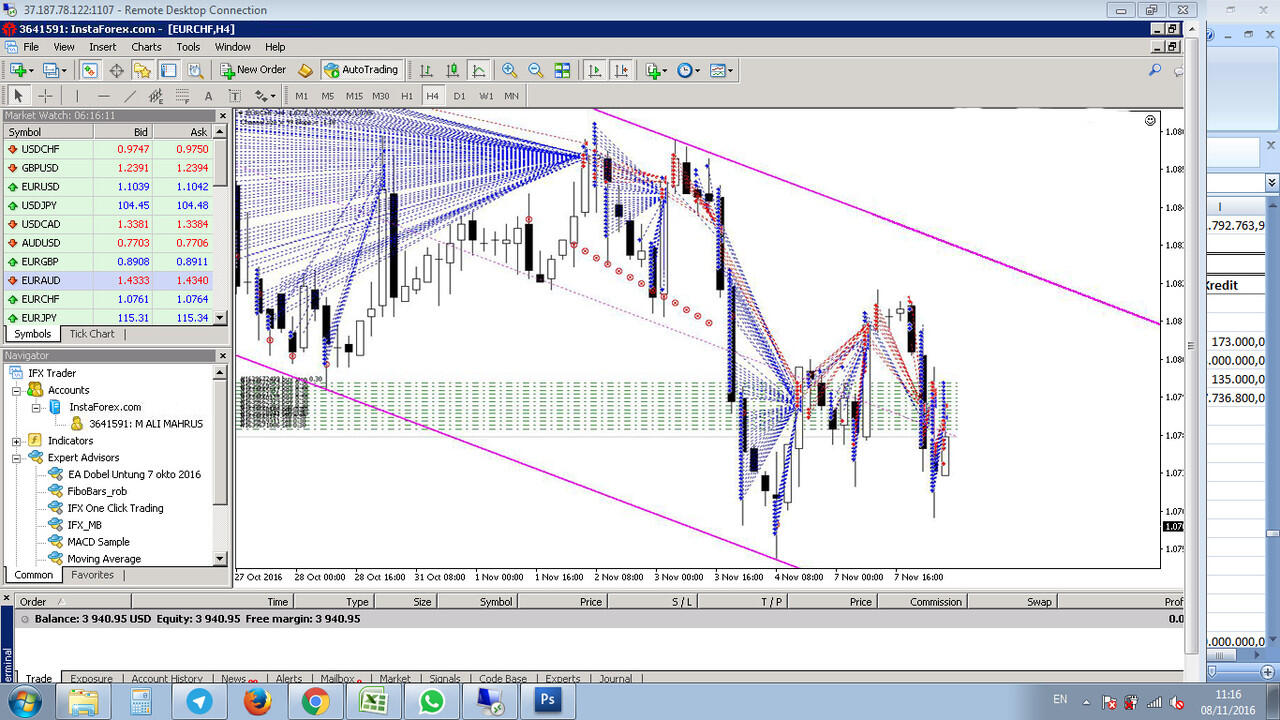Switch chart to line chart icon

[479, 70]
